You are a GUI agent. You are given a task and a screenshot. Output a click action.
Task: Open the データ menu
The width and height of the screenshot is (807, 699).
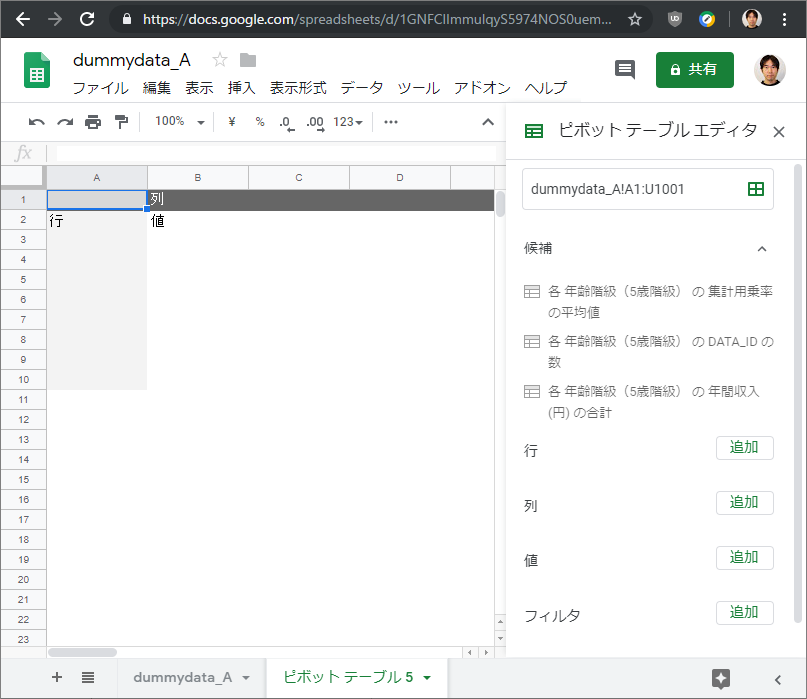pos(361,88)
